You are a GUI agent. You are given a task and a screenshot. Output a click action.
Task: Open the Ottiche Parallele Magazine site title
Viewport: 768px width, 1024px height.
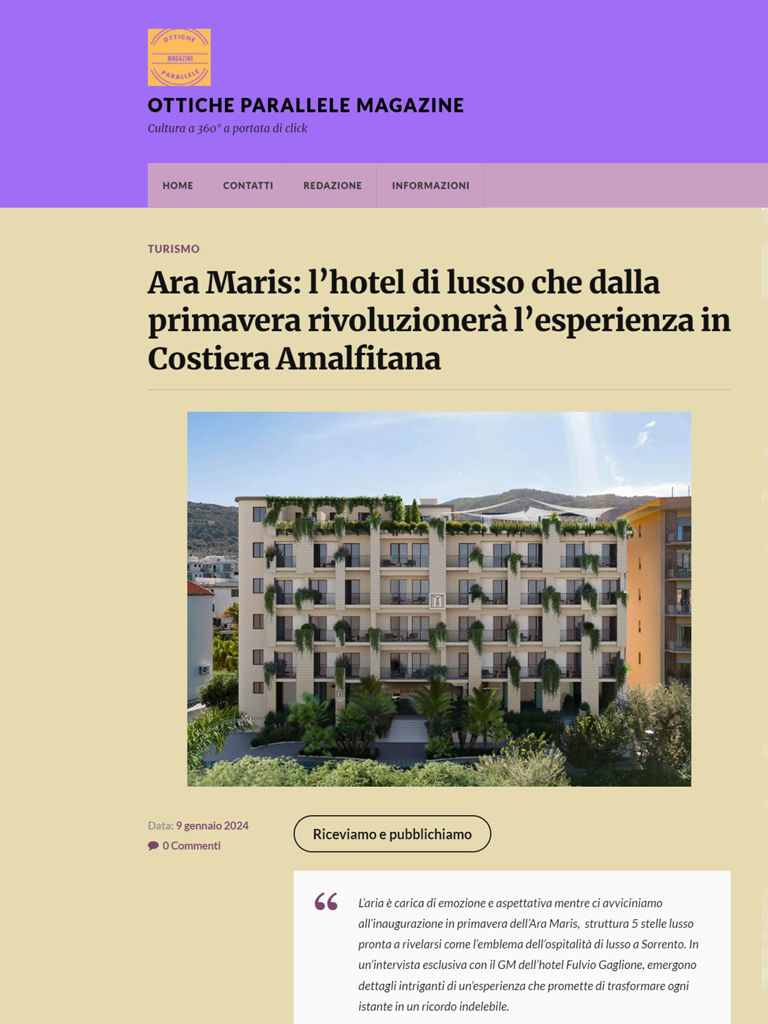click(x=306, y=105)
